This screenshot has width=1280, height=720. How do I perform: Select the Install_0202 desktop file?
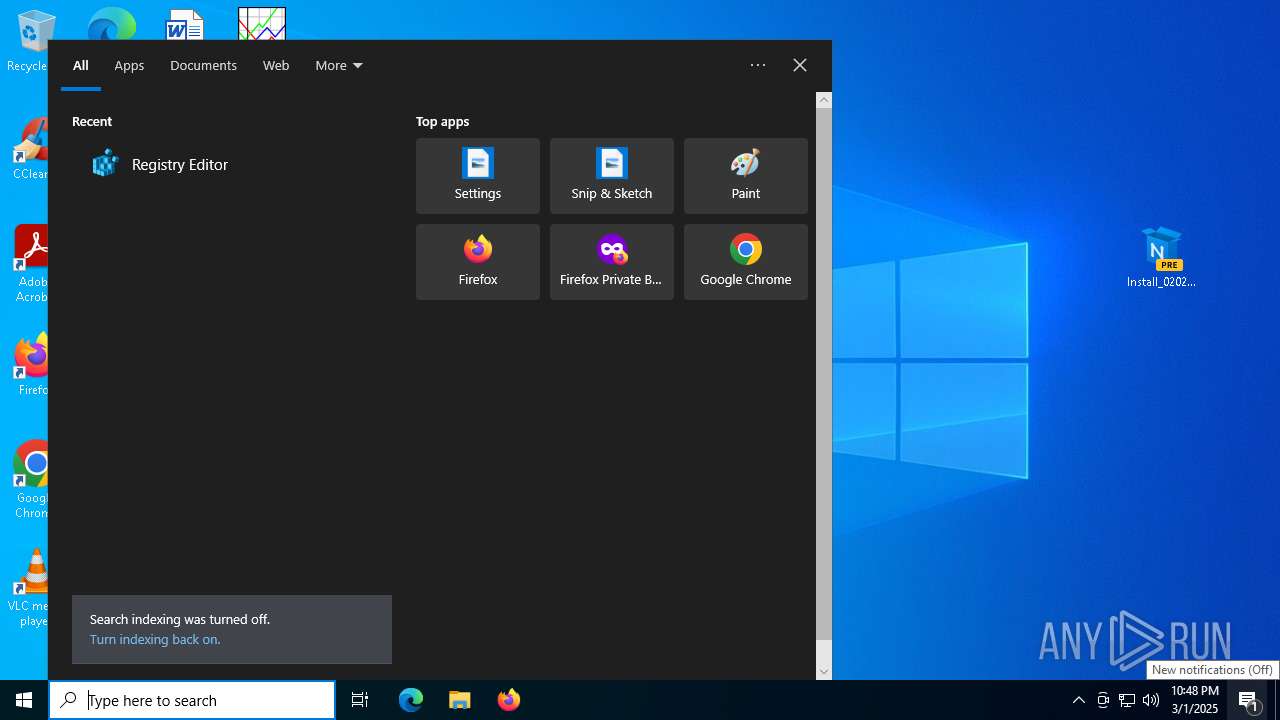click(1162, 257)
